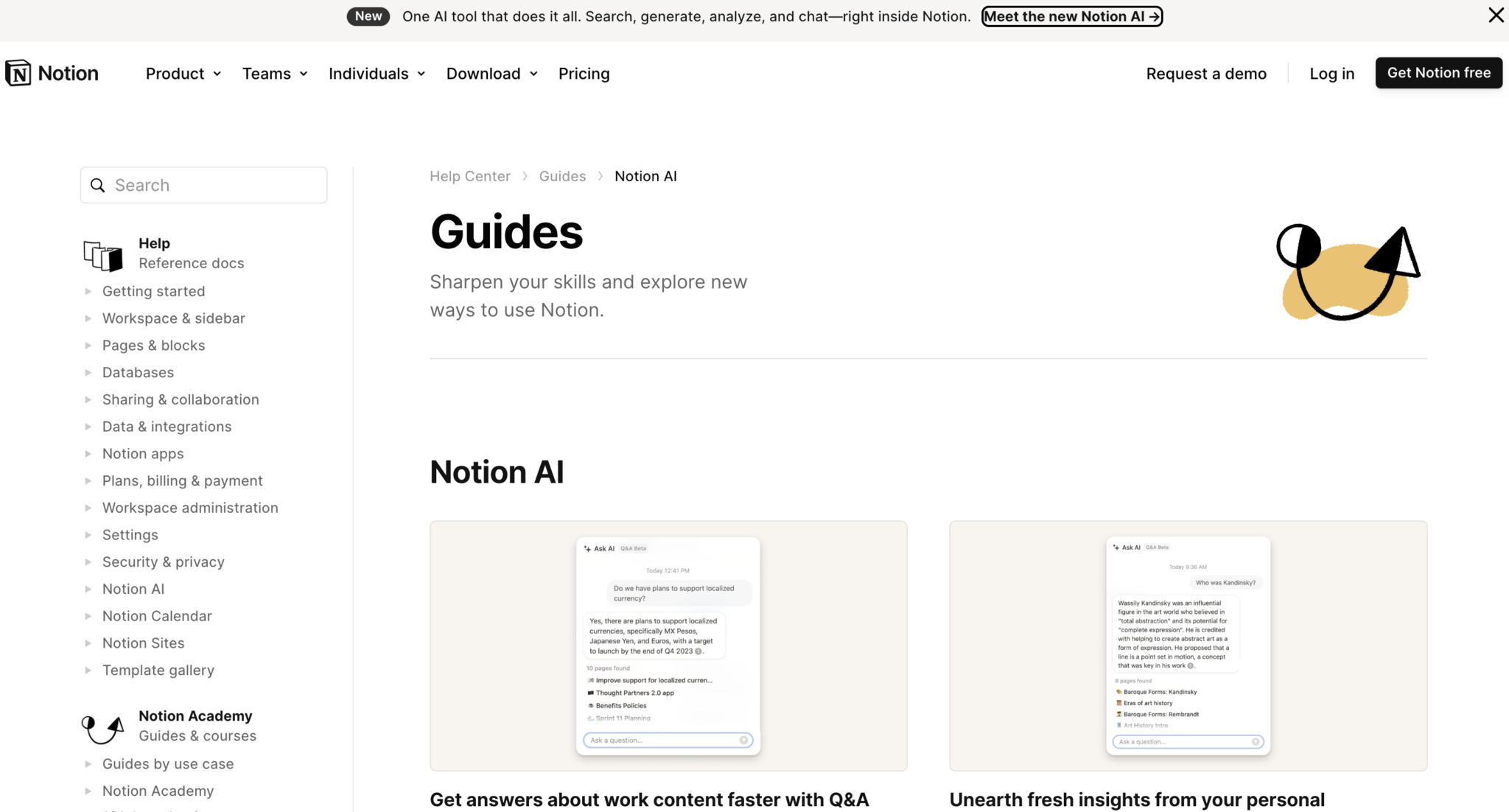Click Notion AI breadcrumb
Screen dimensions: 1509x812
pos(645,176)
